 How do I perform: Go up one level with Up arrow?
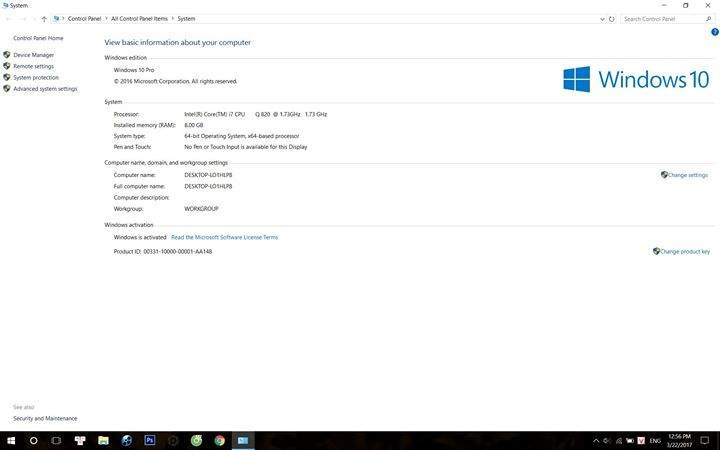[x=44, y=18]
